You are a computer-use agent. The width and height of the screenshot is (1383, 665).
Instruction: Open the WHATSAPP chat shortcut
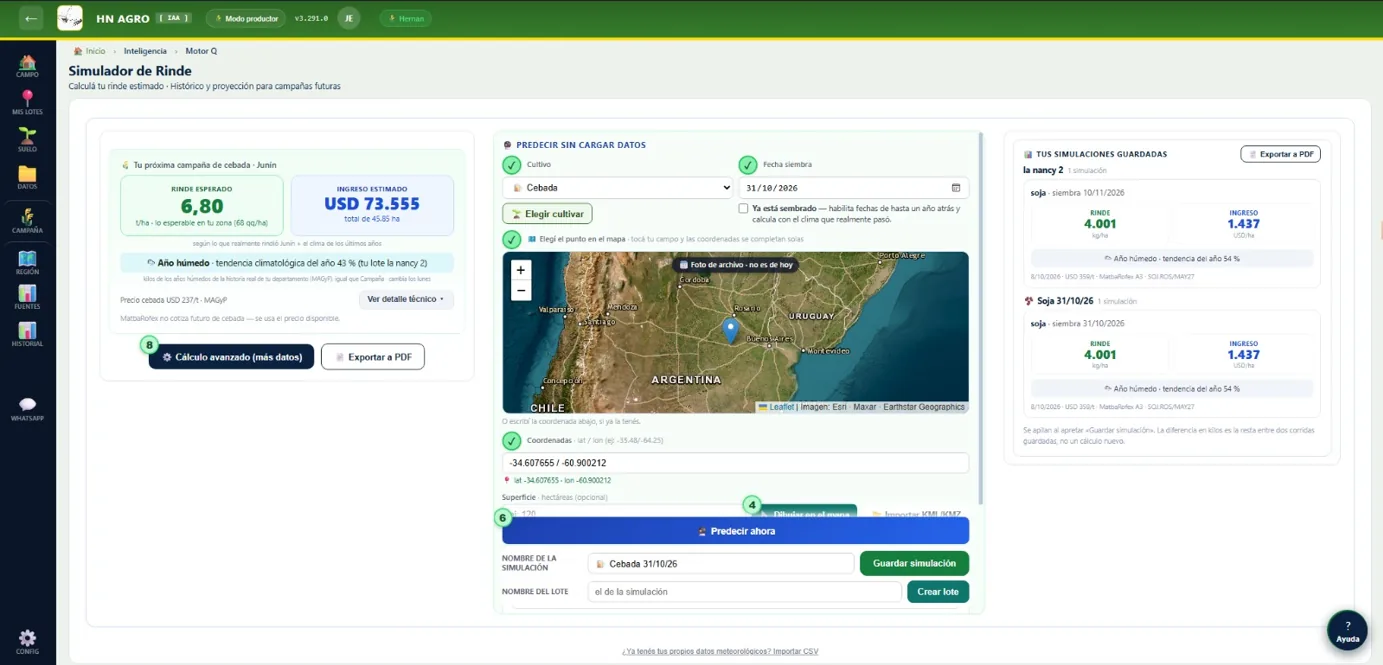tap(27, 410)
